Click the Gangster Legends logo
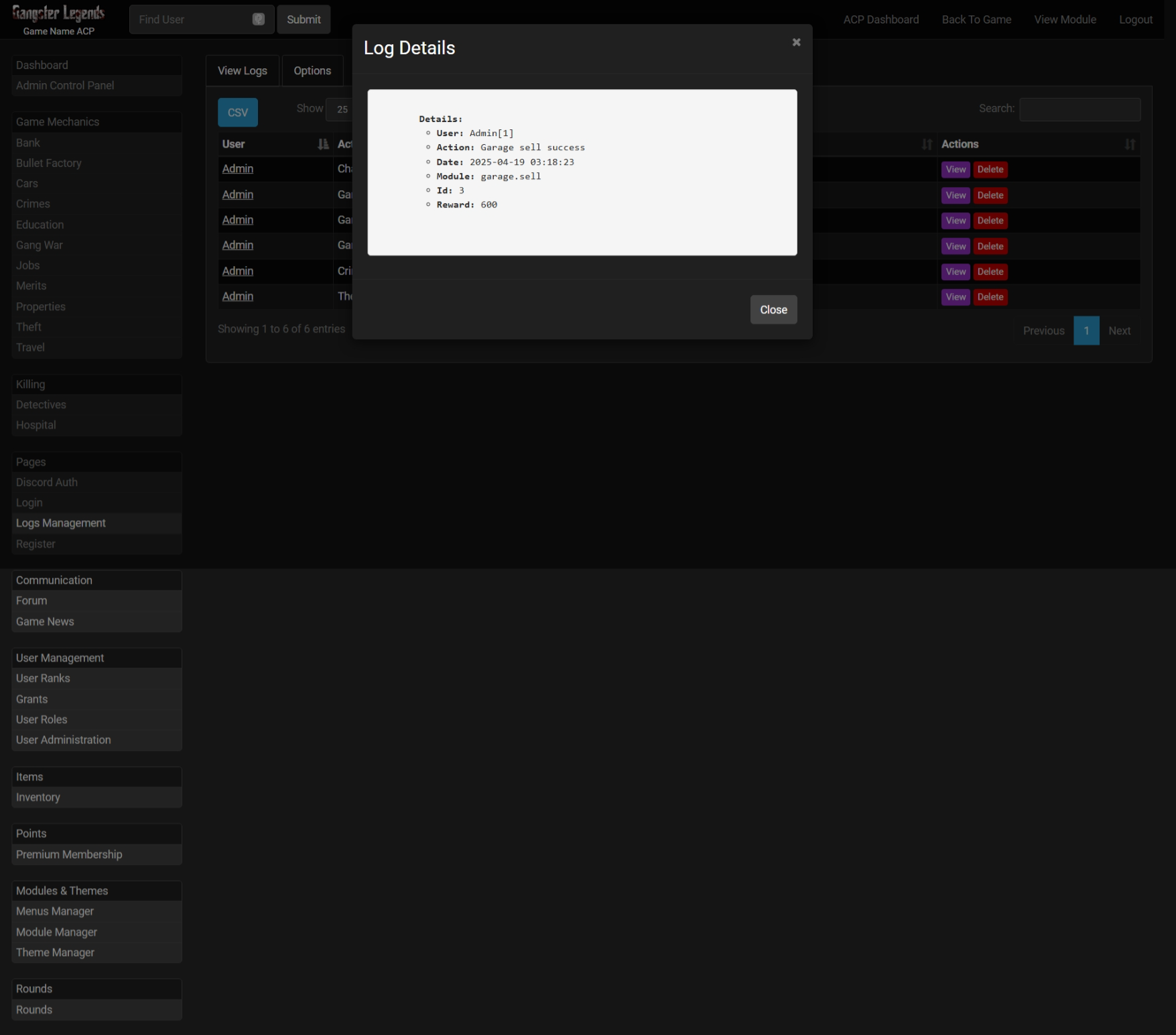1176x1035 pixels. (58, 13)
